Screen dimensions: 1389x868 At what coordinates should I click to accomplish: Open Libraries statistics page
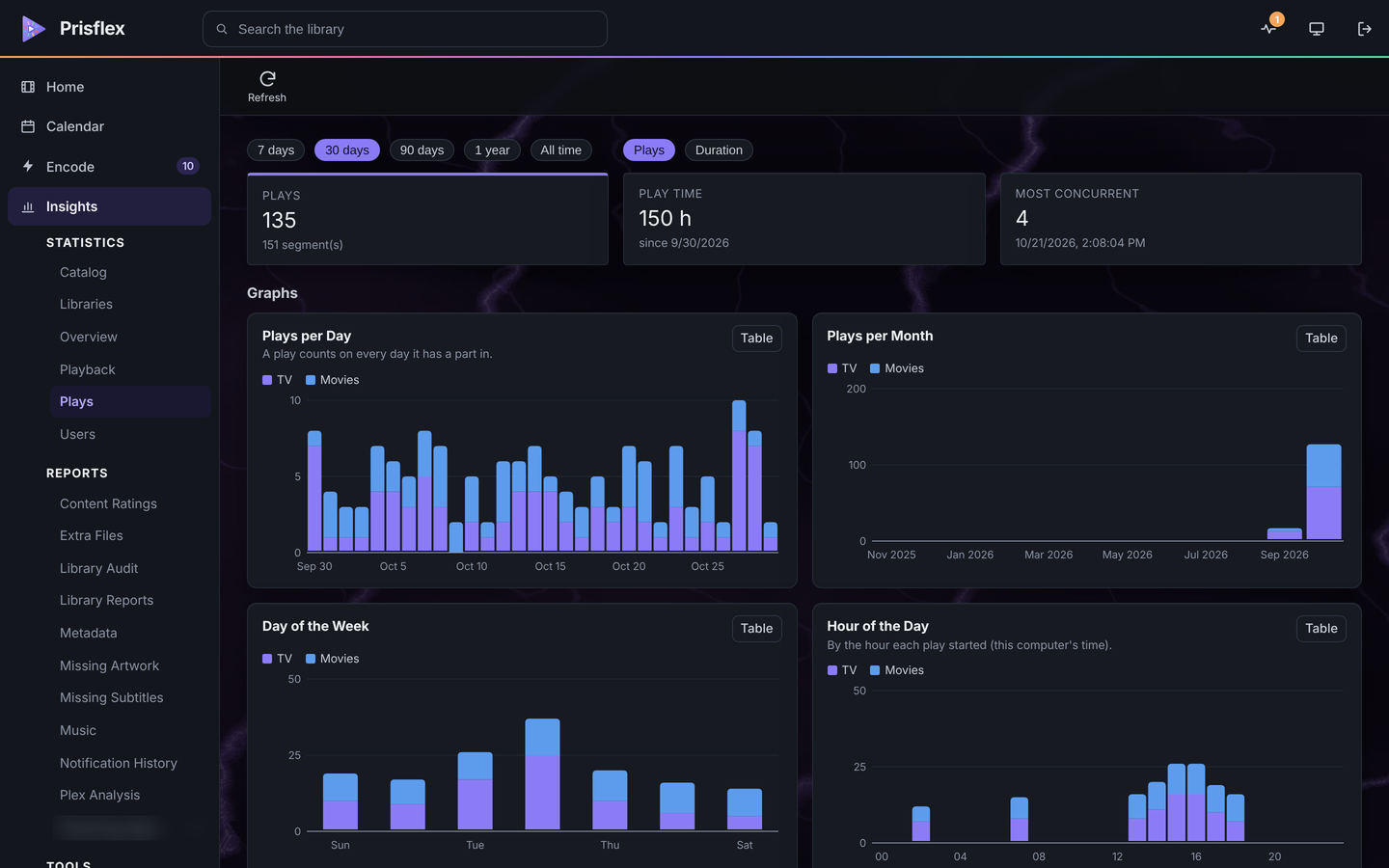click(86, 304)
